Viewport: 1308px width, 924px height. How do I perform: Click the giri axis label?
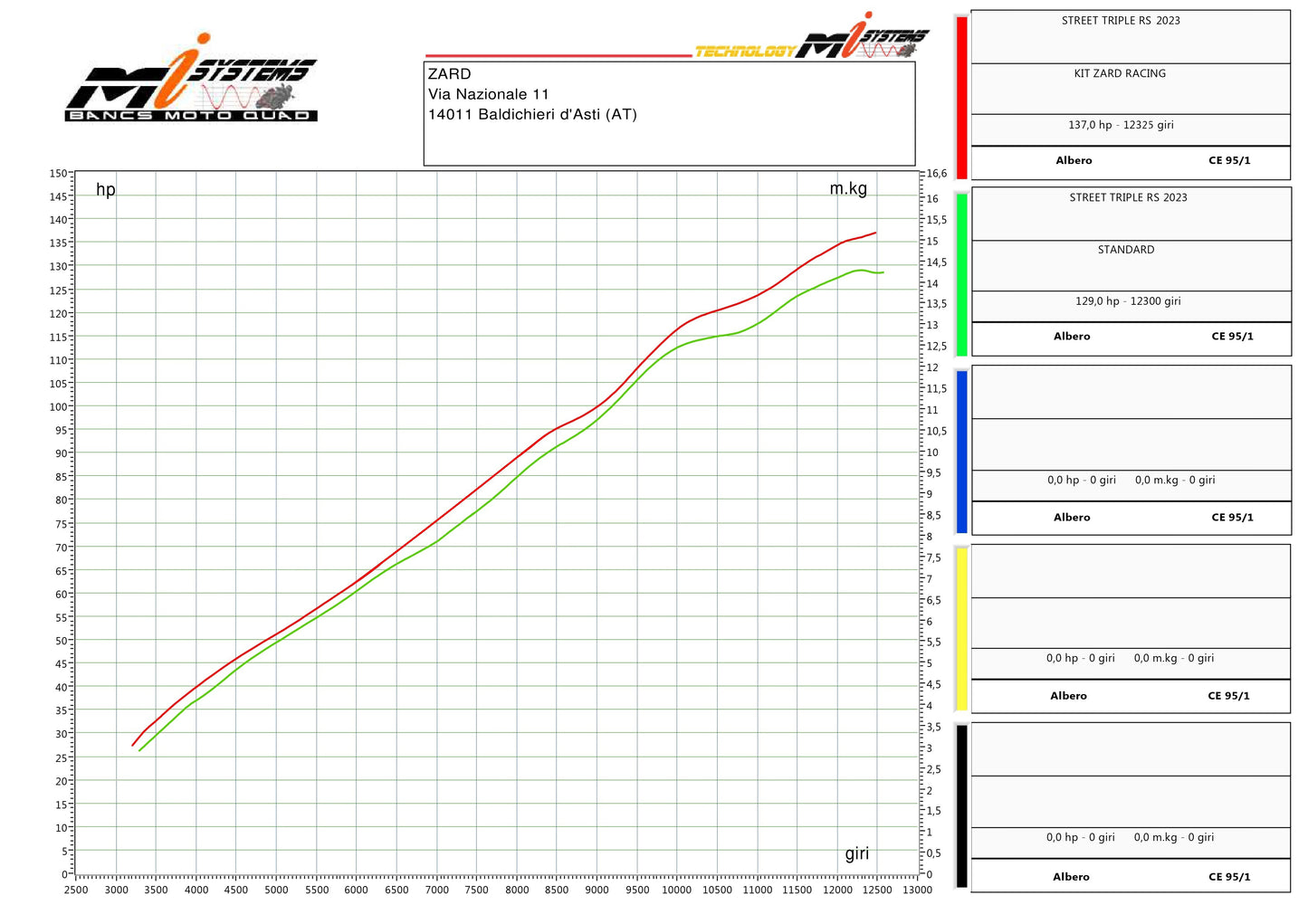tap(856, 853)
